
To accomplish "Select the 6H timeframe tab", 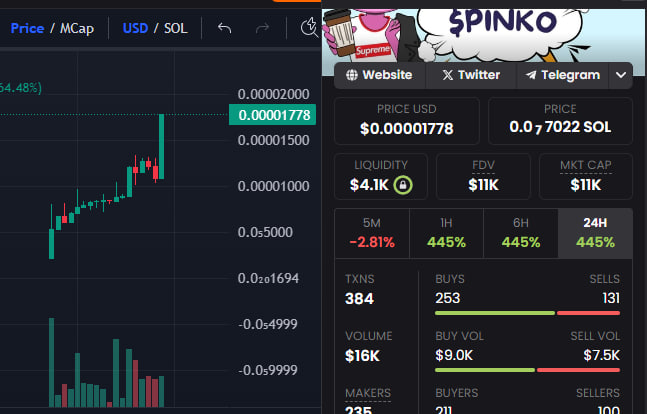I will click(x=521, y=233).
